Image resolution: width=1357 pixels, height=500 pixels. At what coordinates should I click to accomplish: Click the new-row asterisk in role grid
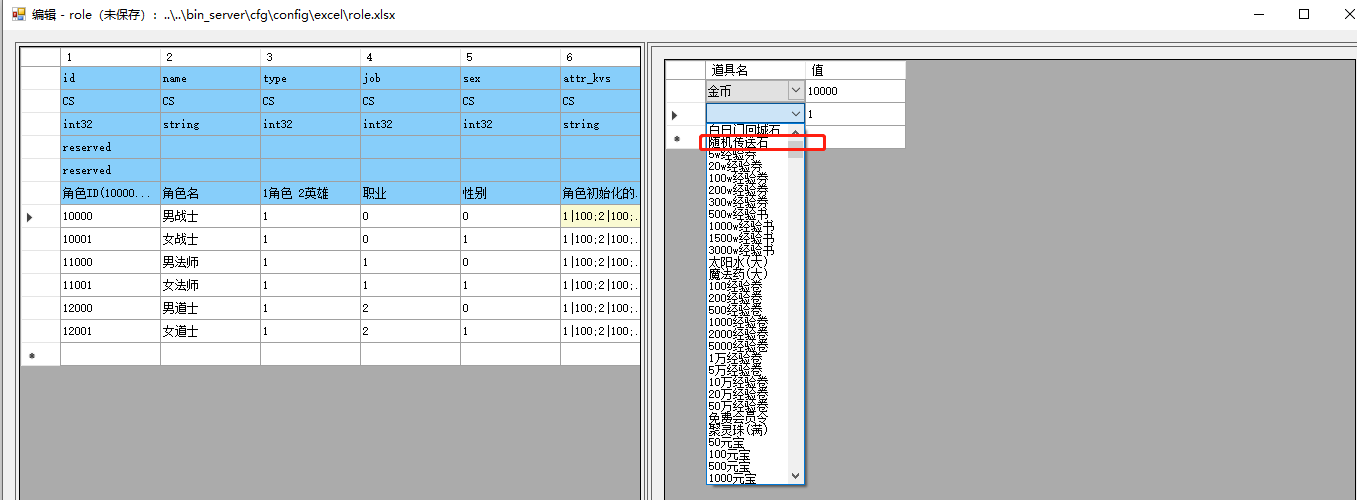point(33,355)
